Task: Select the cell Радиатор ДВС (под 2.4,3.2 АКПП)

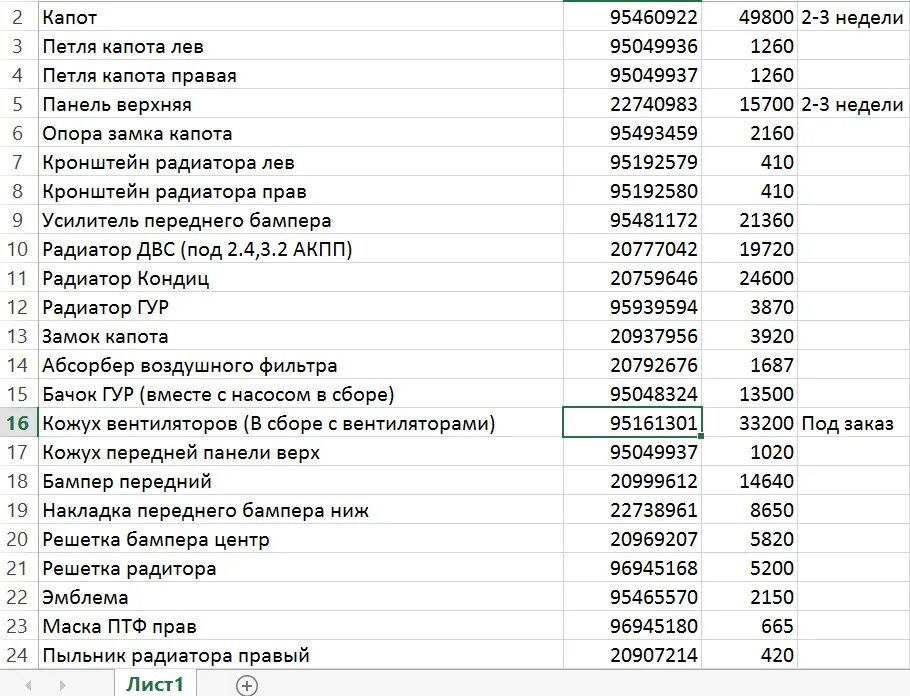Action: 301,249
